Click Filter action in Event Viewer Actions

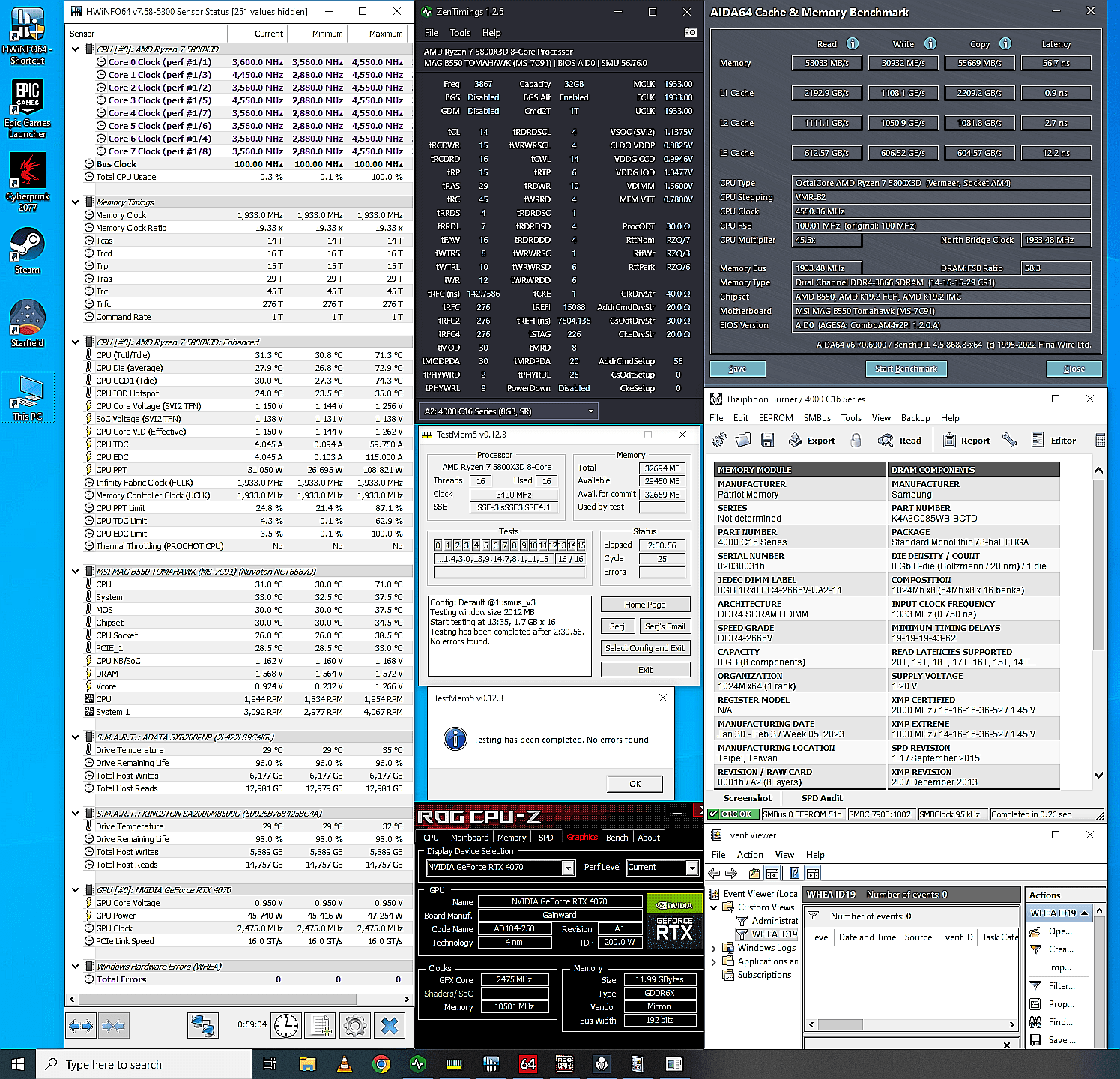[1062, 986]
